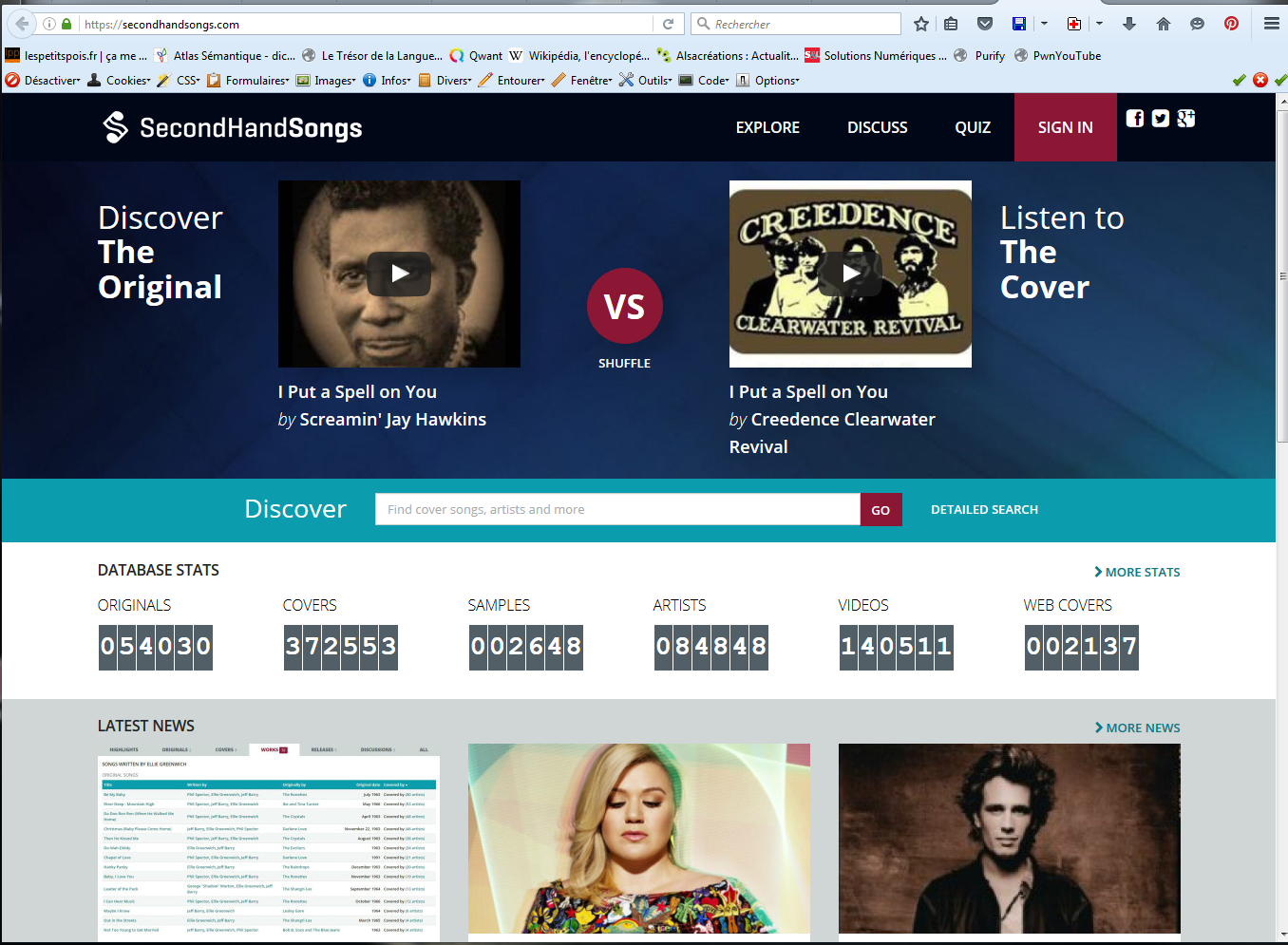Image resolution: width=1288 pixels, height=945 pixels.
Task: Open the DISCUSS menu
Action: (x=878, y=127)
